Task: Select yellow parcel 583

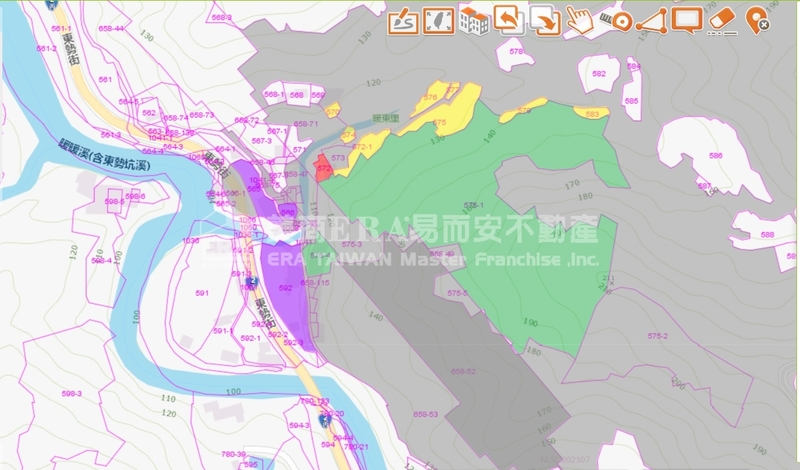Action: pyautogui.click(x=592, y=114)
